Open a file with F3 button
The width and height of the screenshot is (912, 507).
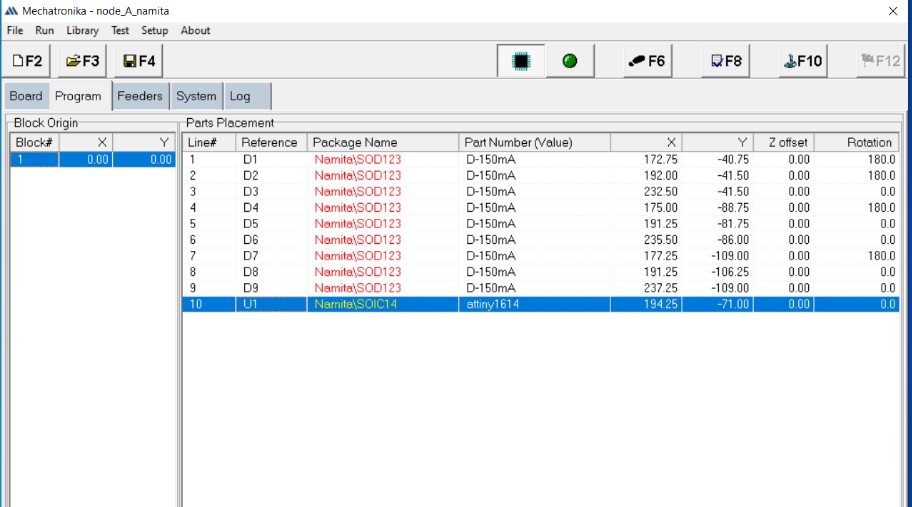[82, 60]
